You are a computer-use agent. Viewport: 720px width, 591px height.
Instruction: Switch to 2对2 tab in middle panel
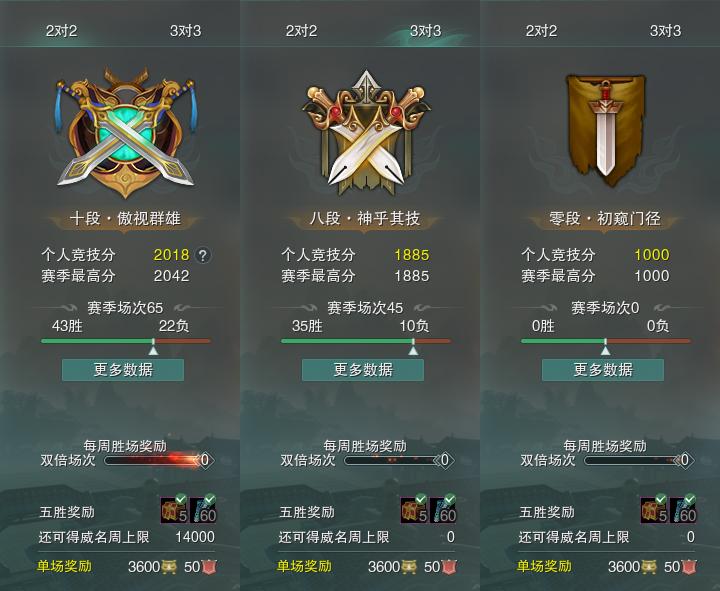[x=301, y=31]
